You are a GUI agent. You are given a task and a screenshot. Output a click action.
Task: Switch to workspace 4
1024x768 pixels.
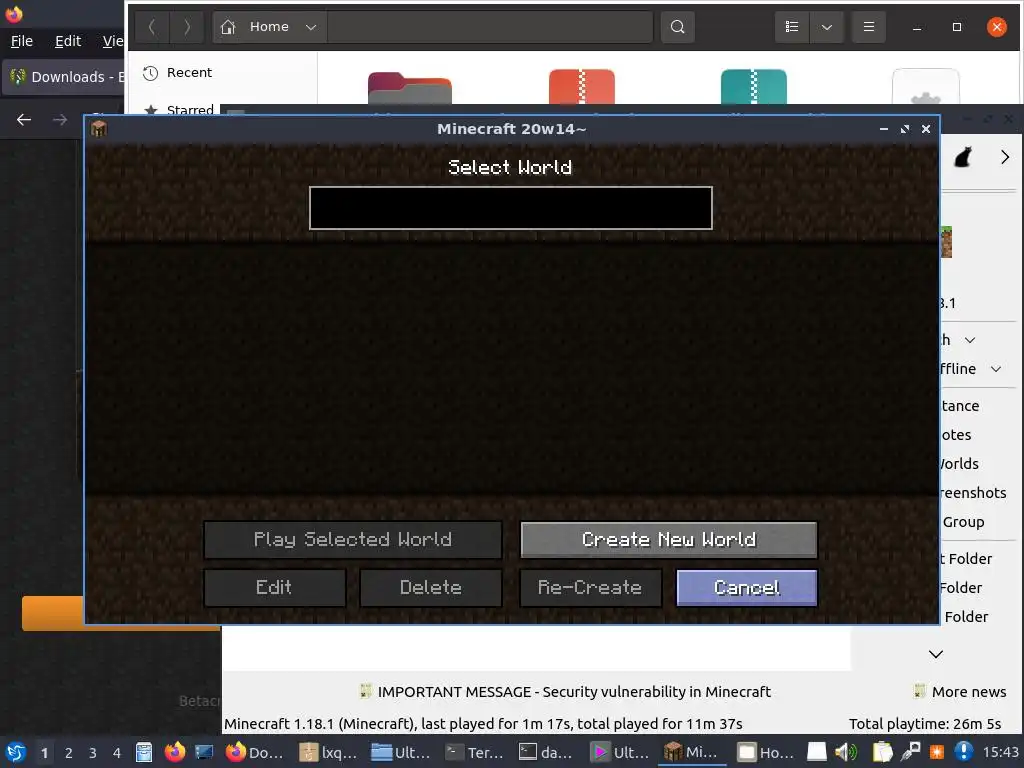[117, 753]
